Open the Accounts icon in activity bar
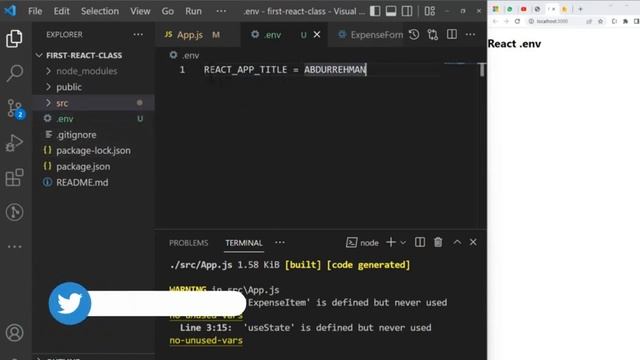 pyautogui.click(x=14, y=333)
